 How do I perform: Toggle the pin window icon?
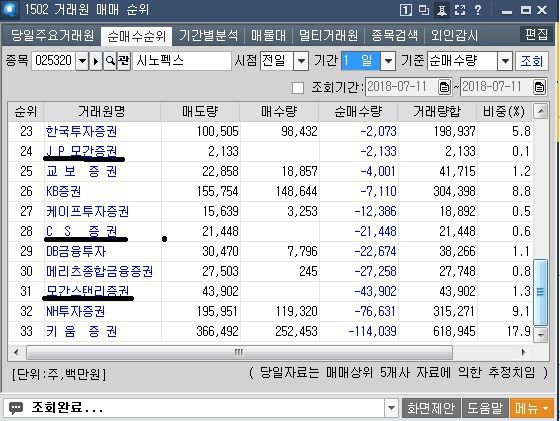(x=441, y=10)
